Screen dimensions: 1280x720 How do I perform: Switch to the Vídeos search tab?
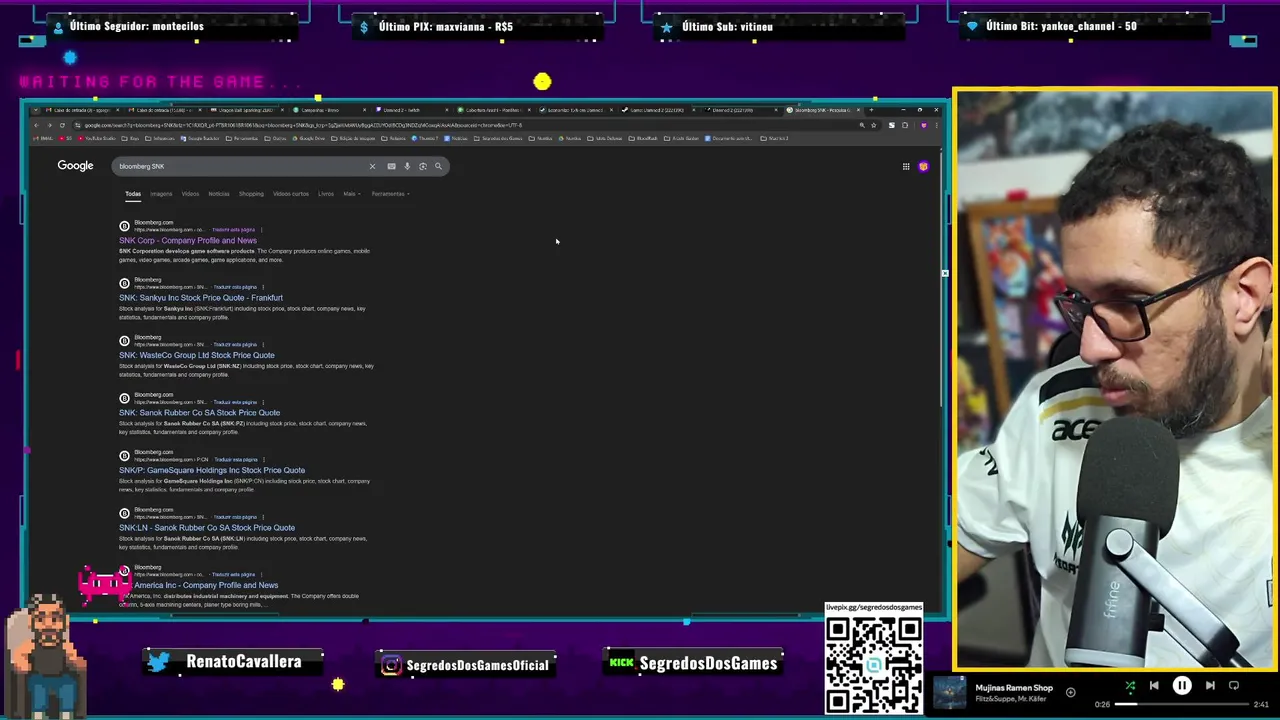[x=190, y=194]
